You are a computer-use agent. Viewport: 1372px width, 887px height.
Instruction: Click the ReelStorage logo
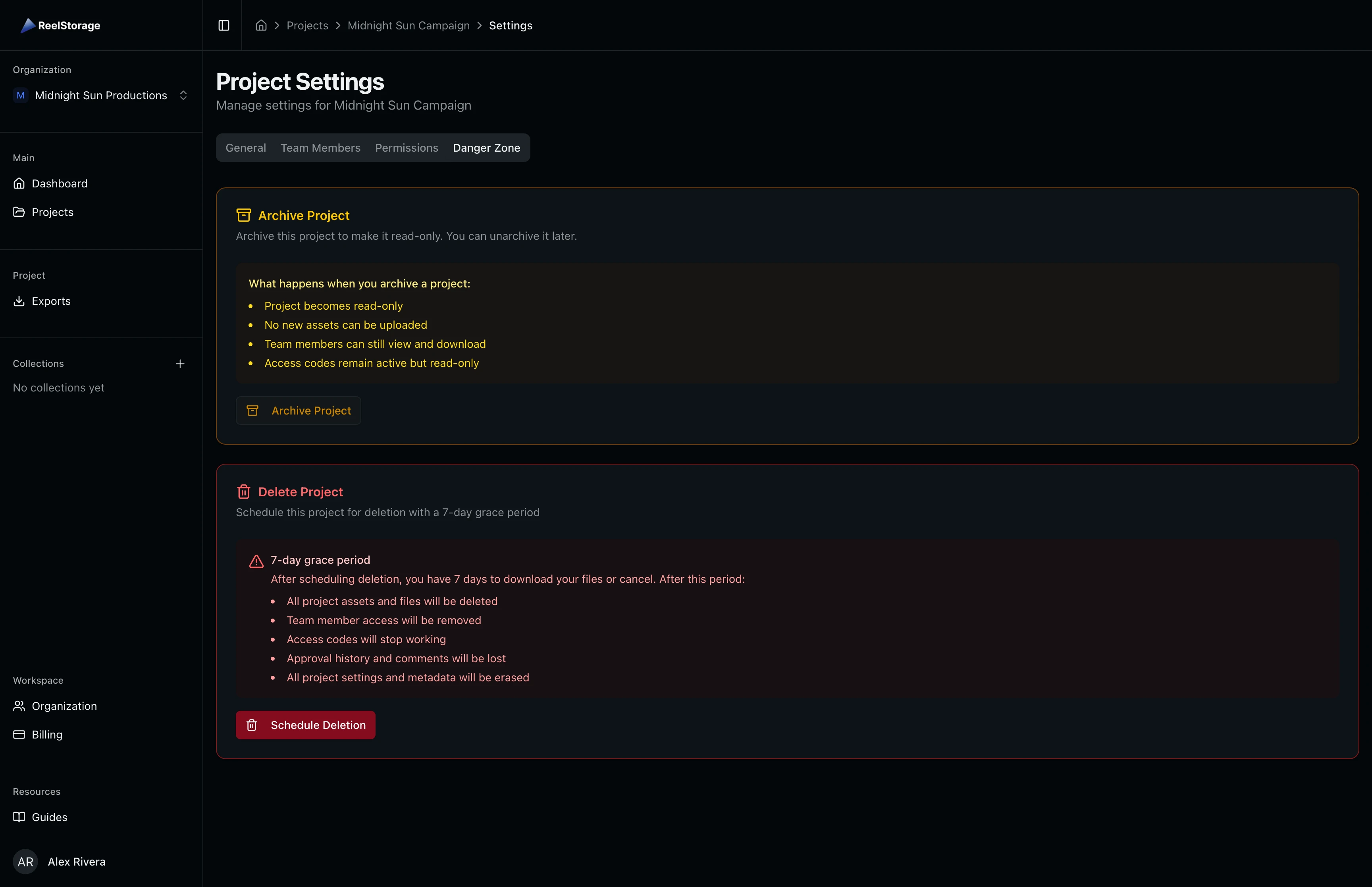pos(60,25)
